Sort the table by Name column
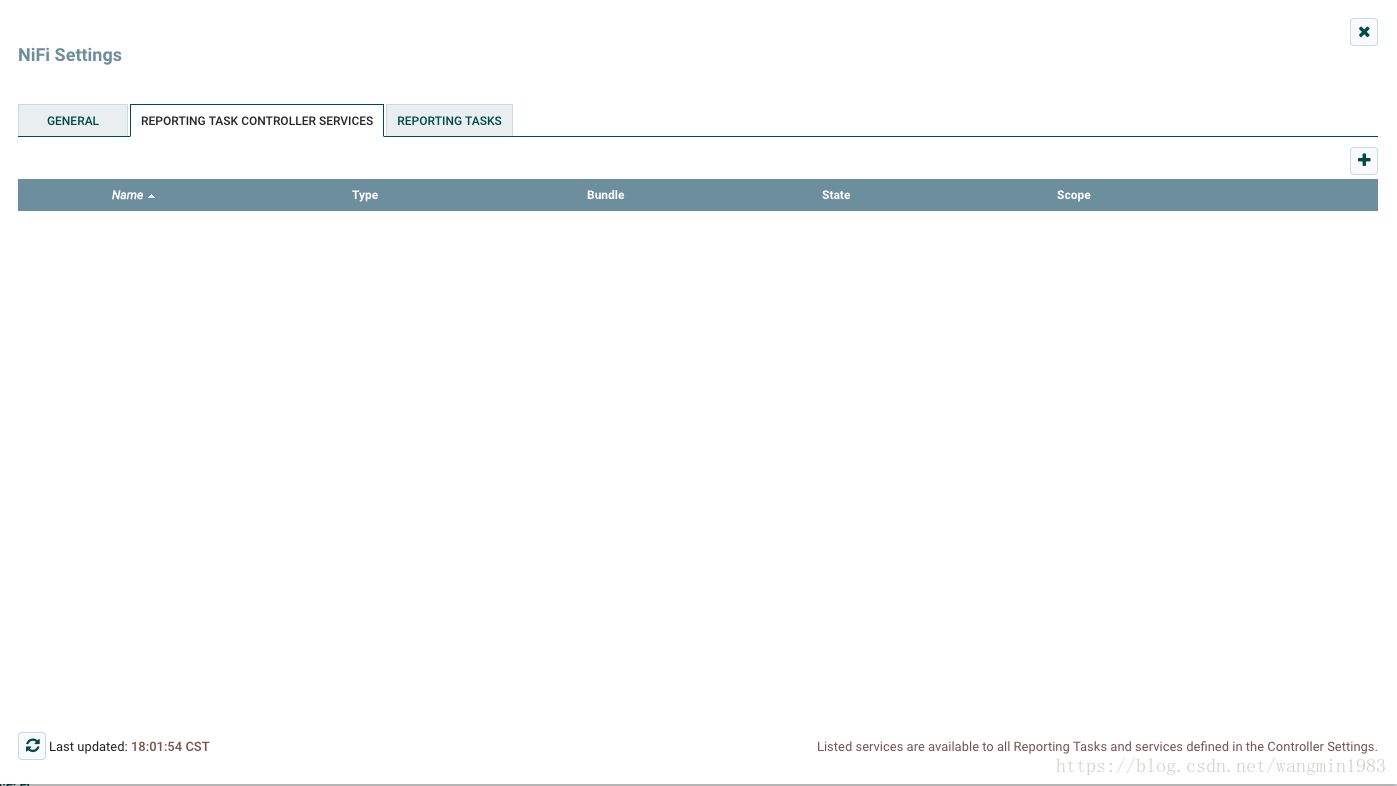 click(134, 195)
